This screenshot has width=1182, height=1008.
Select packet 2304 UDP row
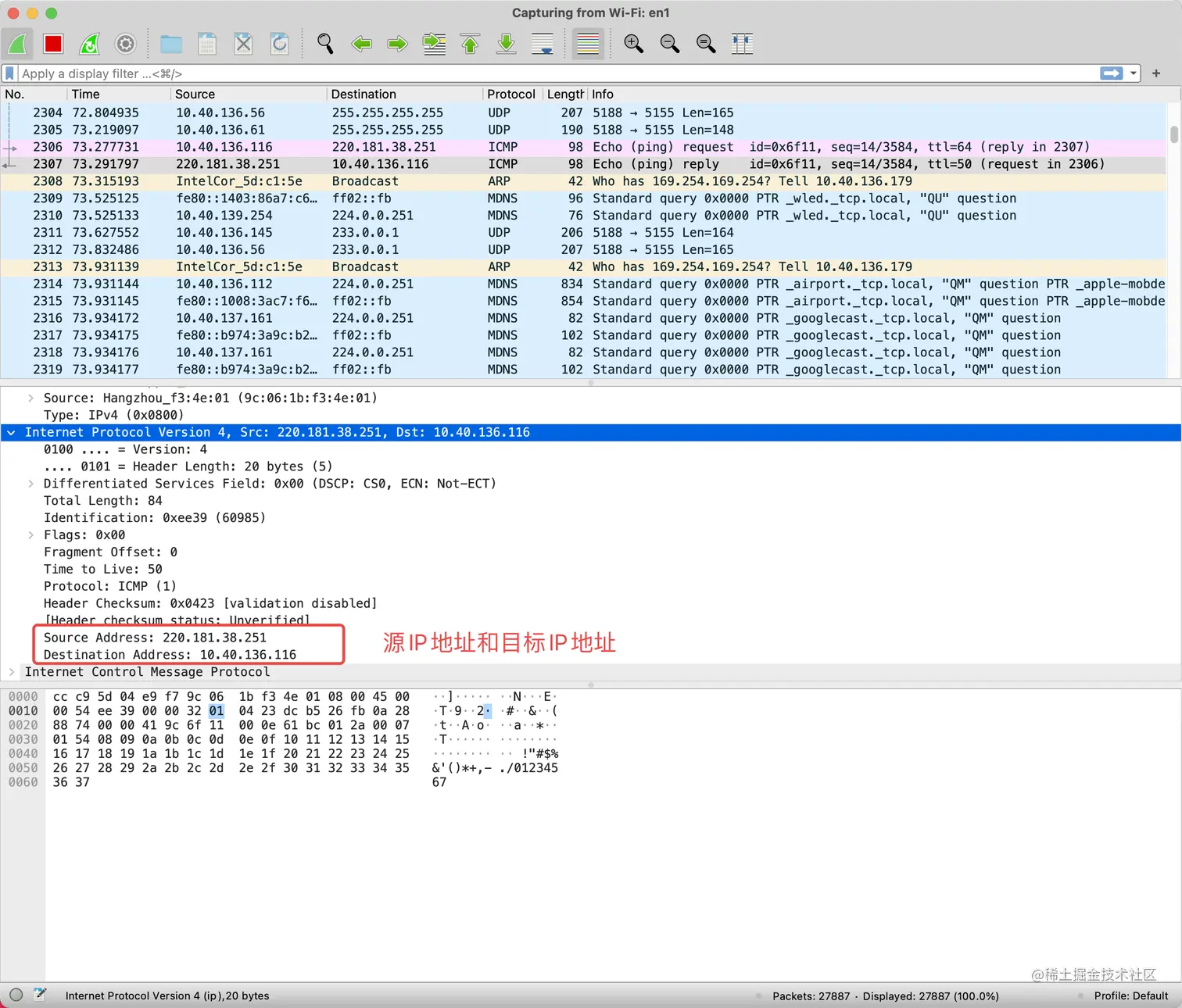coord(585,113)
